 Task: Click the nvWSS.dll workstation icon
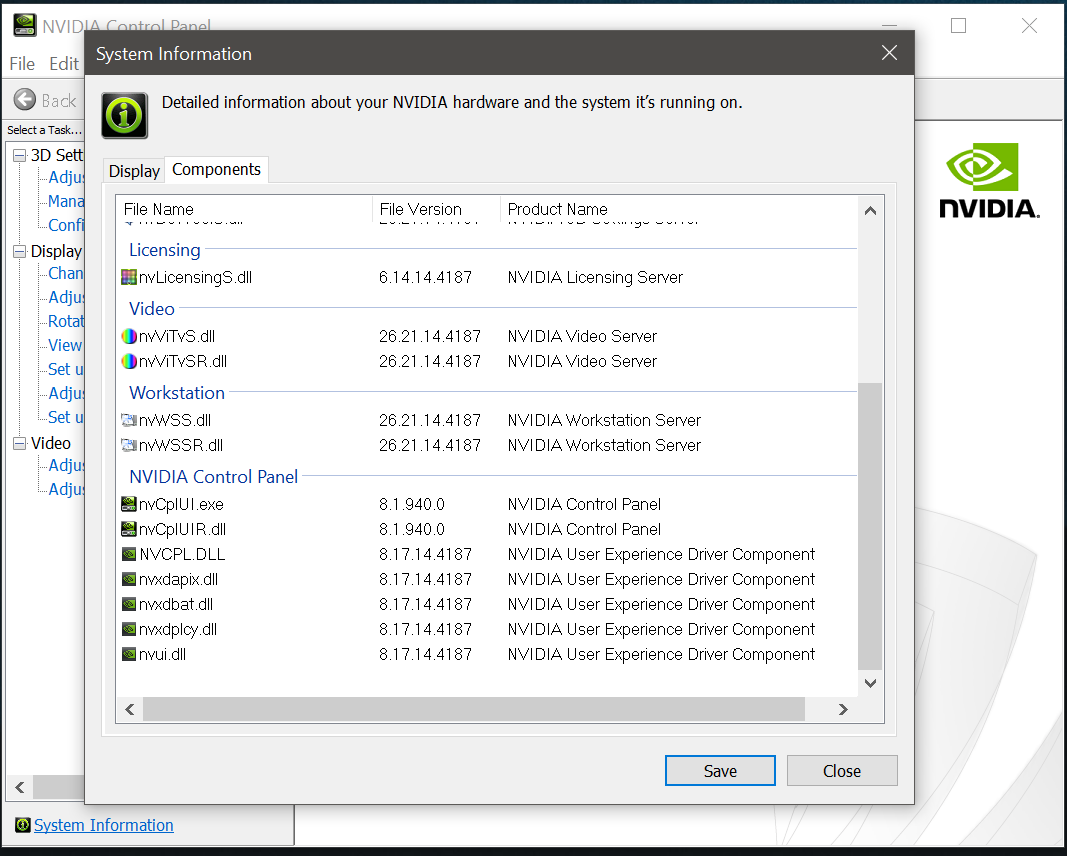tap(129, 420)
